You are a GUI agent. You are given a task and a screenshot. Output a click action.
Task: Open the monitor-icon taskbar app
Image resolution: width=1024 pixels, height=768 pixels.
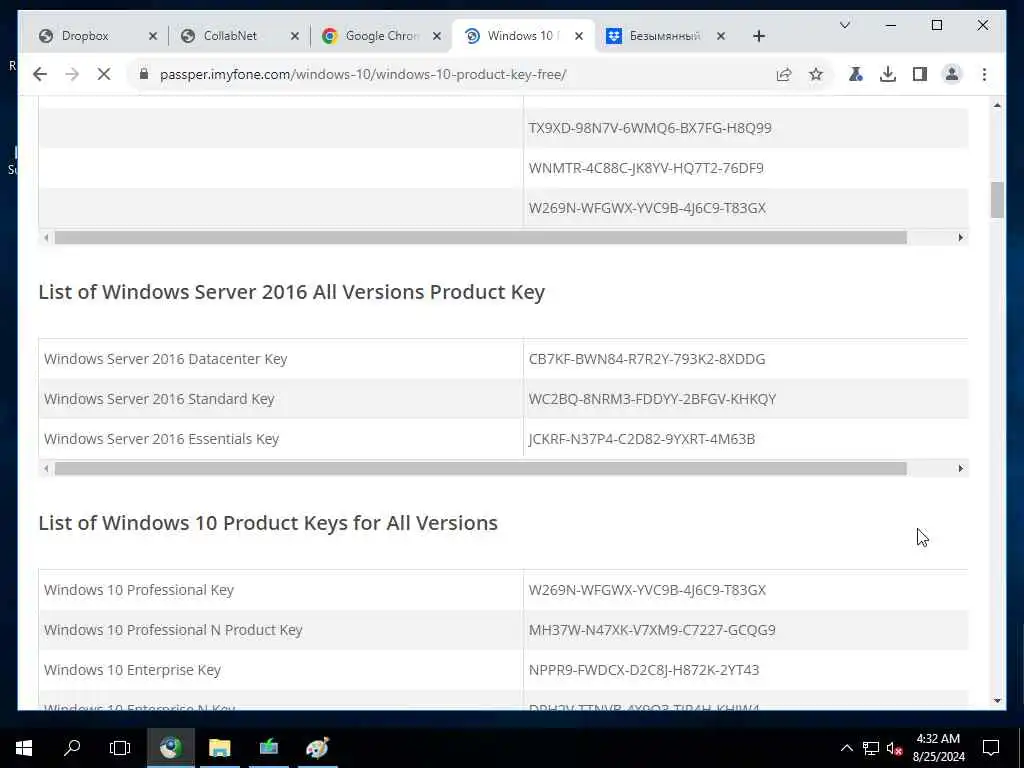click(268, 748)
